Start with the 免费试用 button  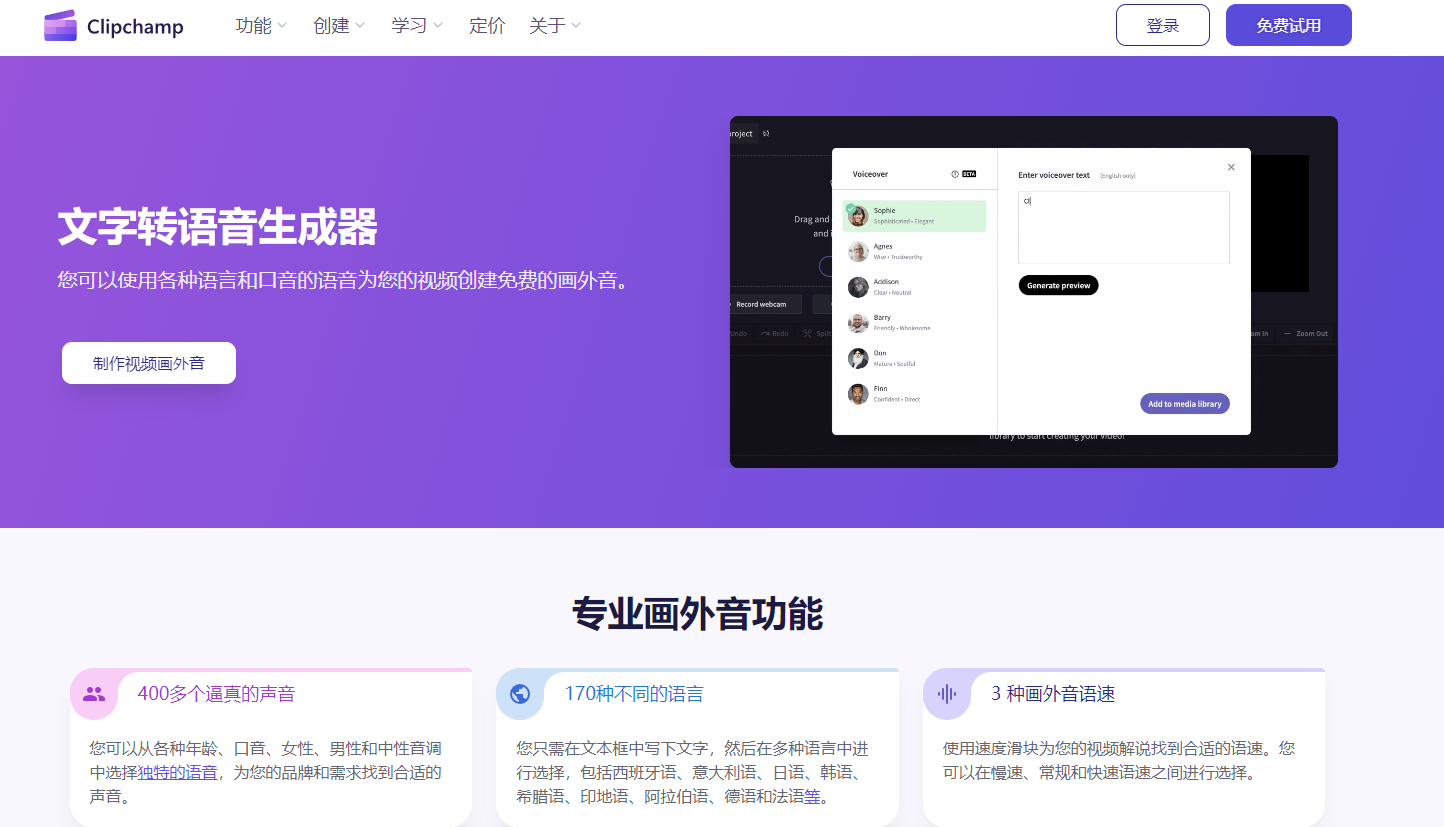tap(1289, 25)
